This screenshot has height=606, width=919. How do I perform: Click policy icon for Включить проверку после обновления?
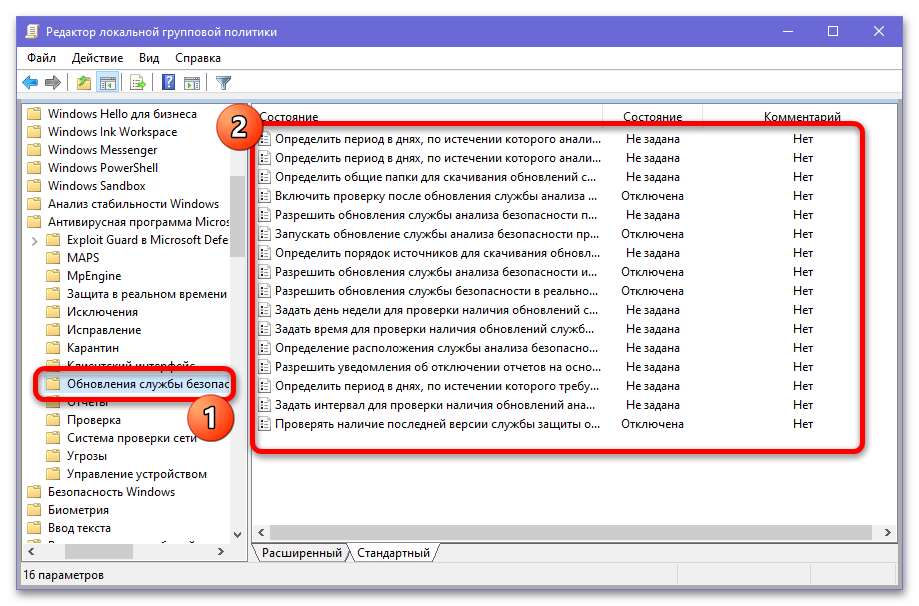click(x=265, y=196)
